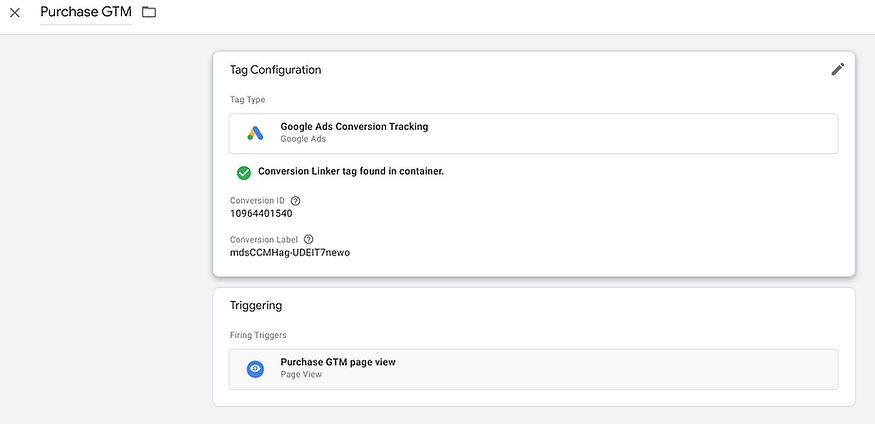875x424 pixels.
Task: Click the pencil edit icon in Tag Configuration
Action: point(838,69)
